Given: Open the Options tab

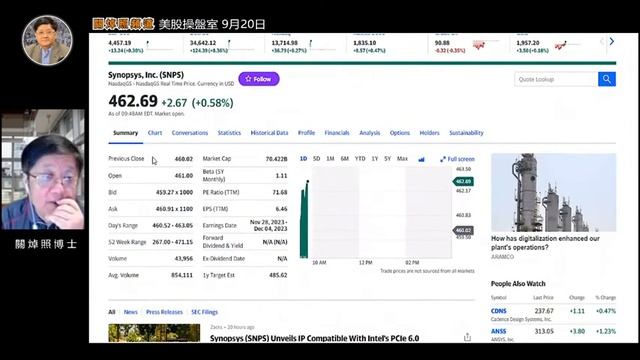Looking at the screenshot, I should coord(400,133).
